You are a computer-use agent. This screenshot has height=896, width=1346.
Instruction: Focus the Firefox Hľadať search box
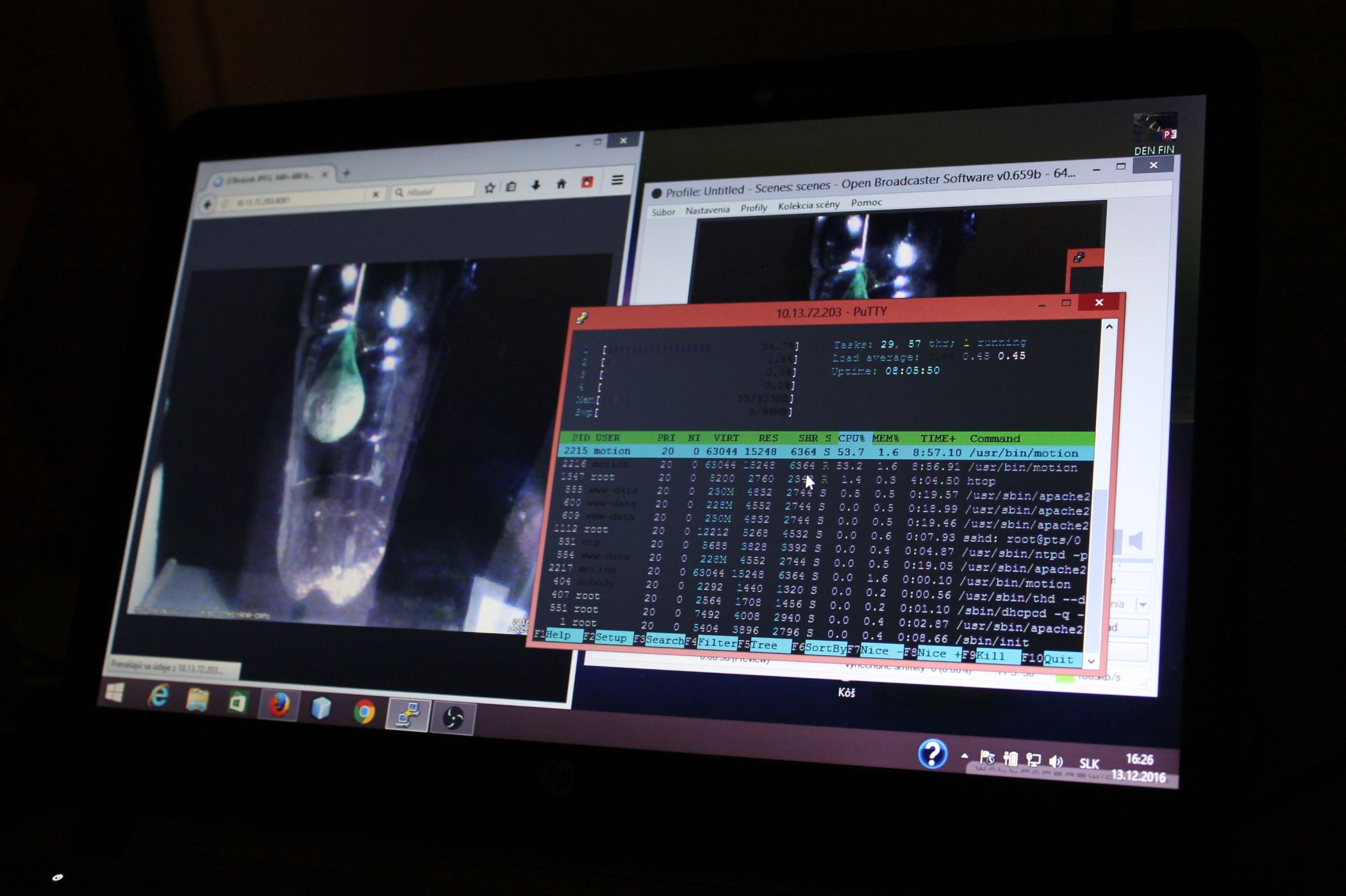[x=433, y=191]
